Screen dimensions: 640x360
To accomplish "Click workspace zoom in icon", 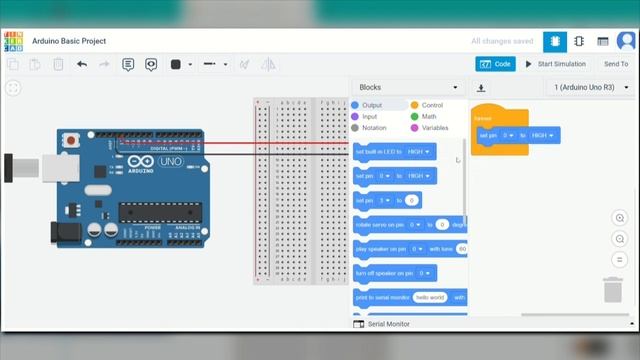I will [620, 218].
